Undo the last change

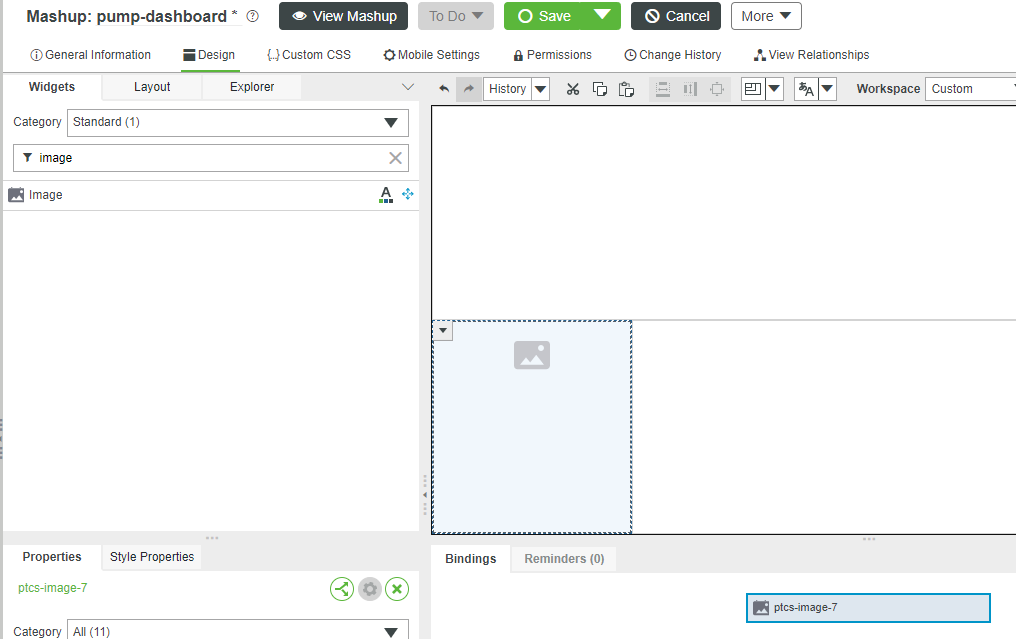[x=443, y=88]
